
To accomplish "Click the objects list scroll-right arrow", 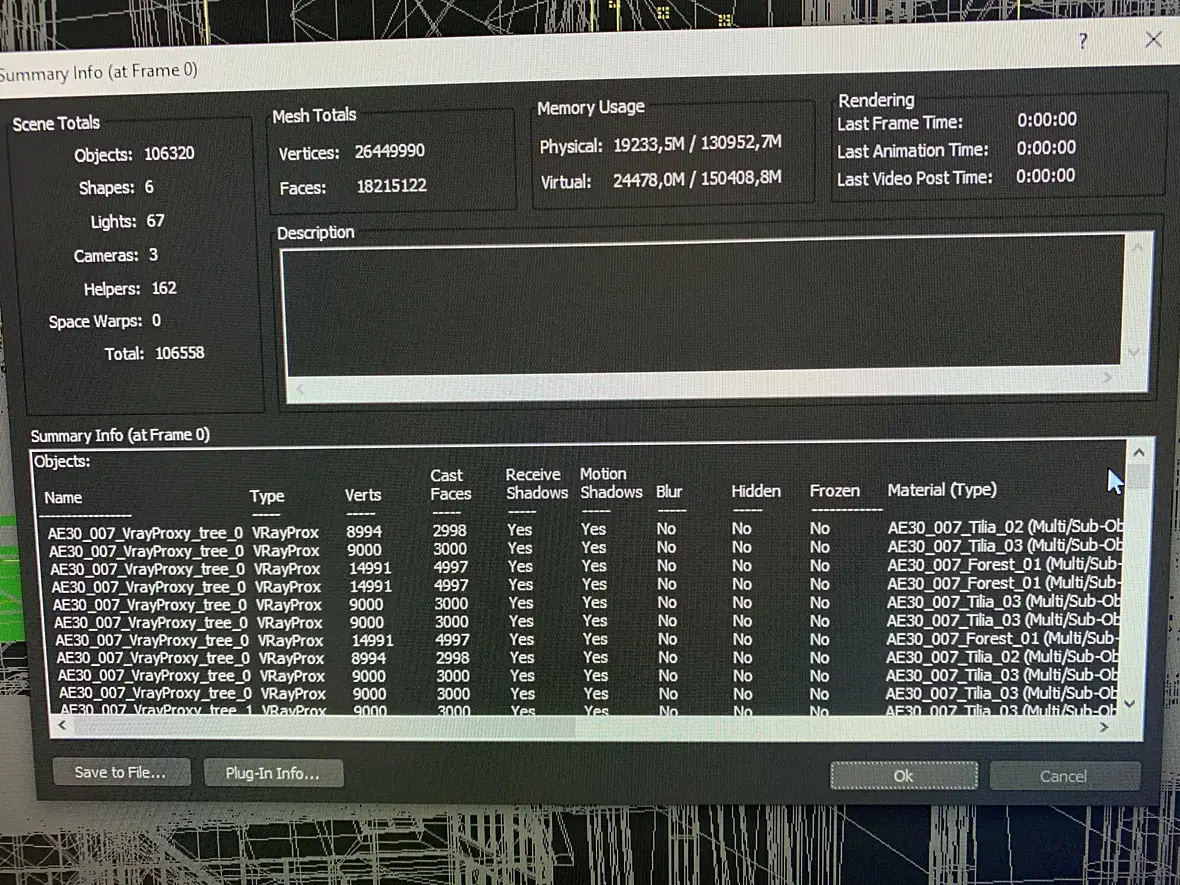I will pos(1104,727).
